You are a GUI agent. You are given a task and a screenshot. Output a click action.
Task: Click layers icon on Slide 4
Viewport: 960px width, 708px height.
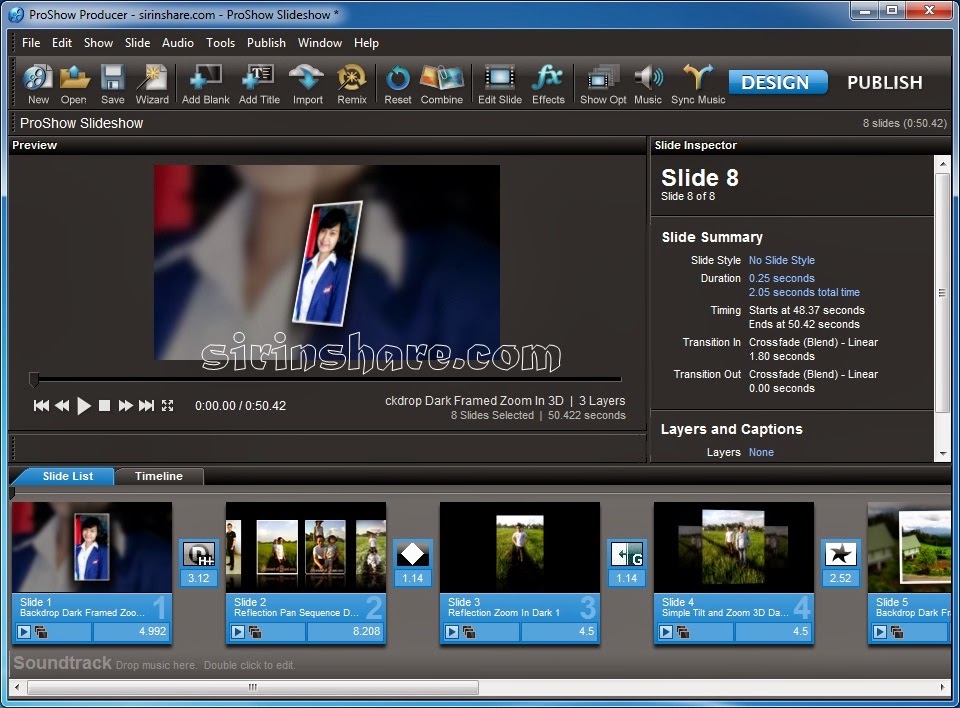coord(683,631)
